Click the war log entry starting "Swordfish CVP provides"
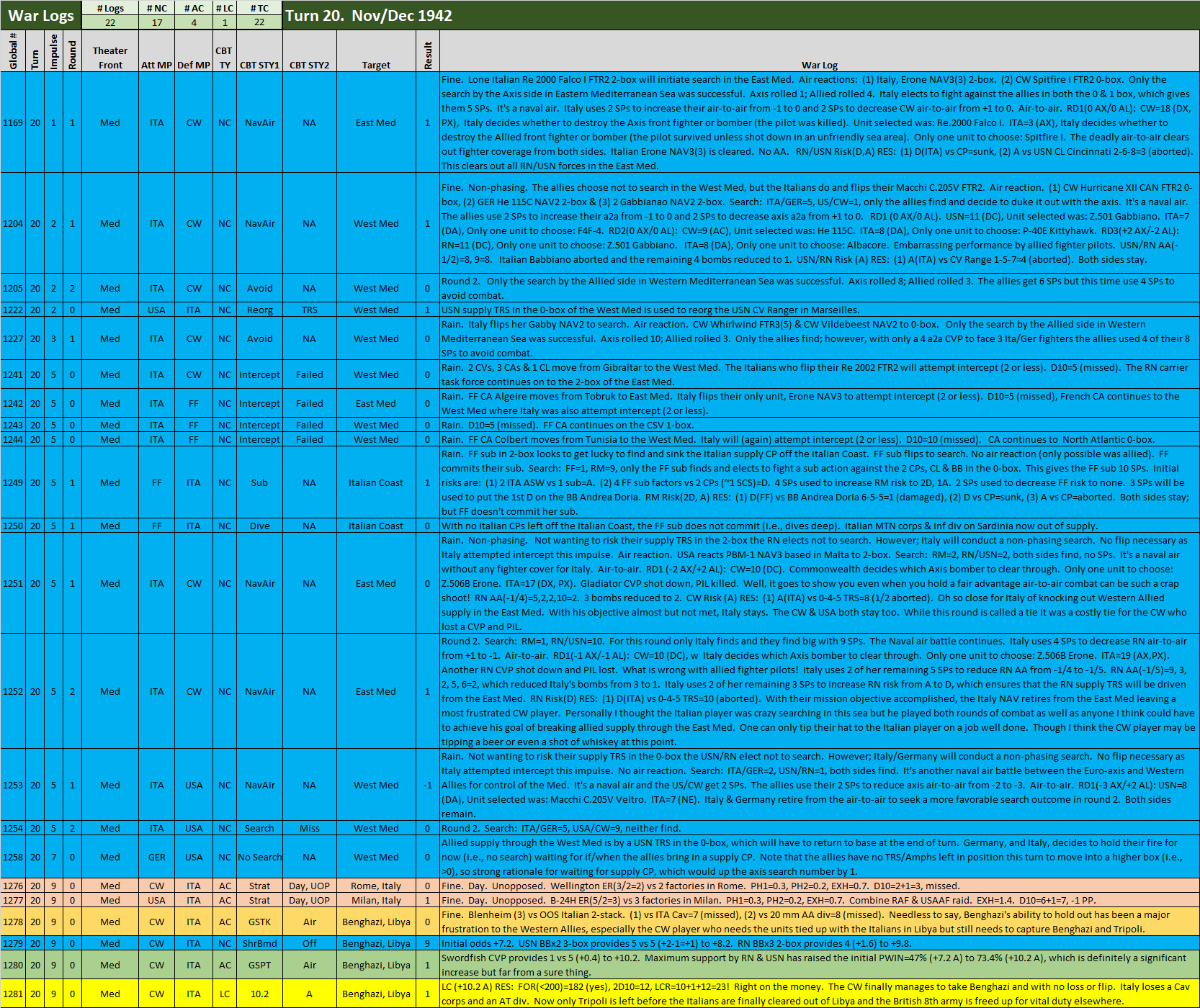The height and width of the screenshot is (1008, 1200). pos(820,965)
